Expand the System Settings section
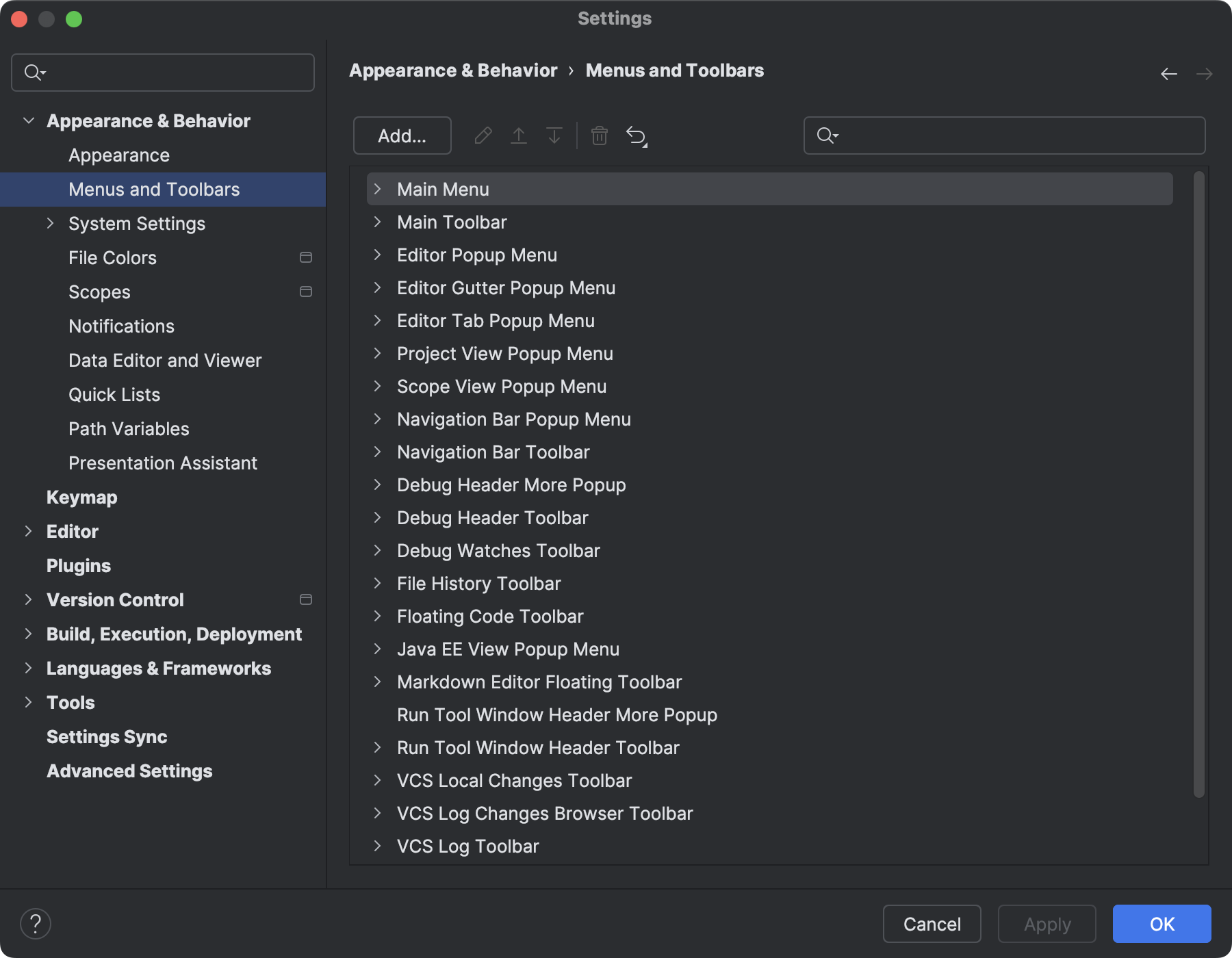The width and height of the screenshot is (1232, 958). (x=50, y=223)
